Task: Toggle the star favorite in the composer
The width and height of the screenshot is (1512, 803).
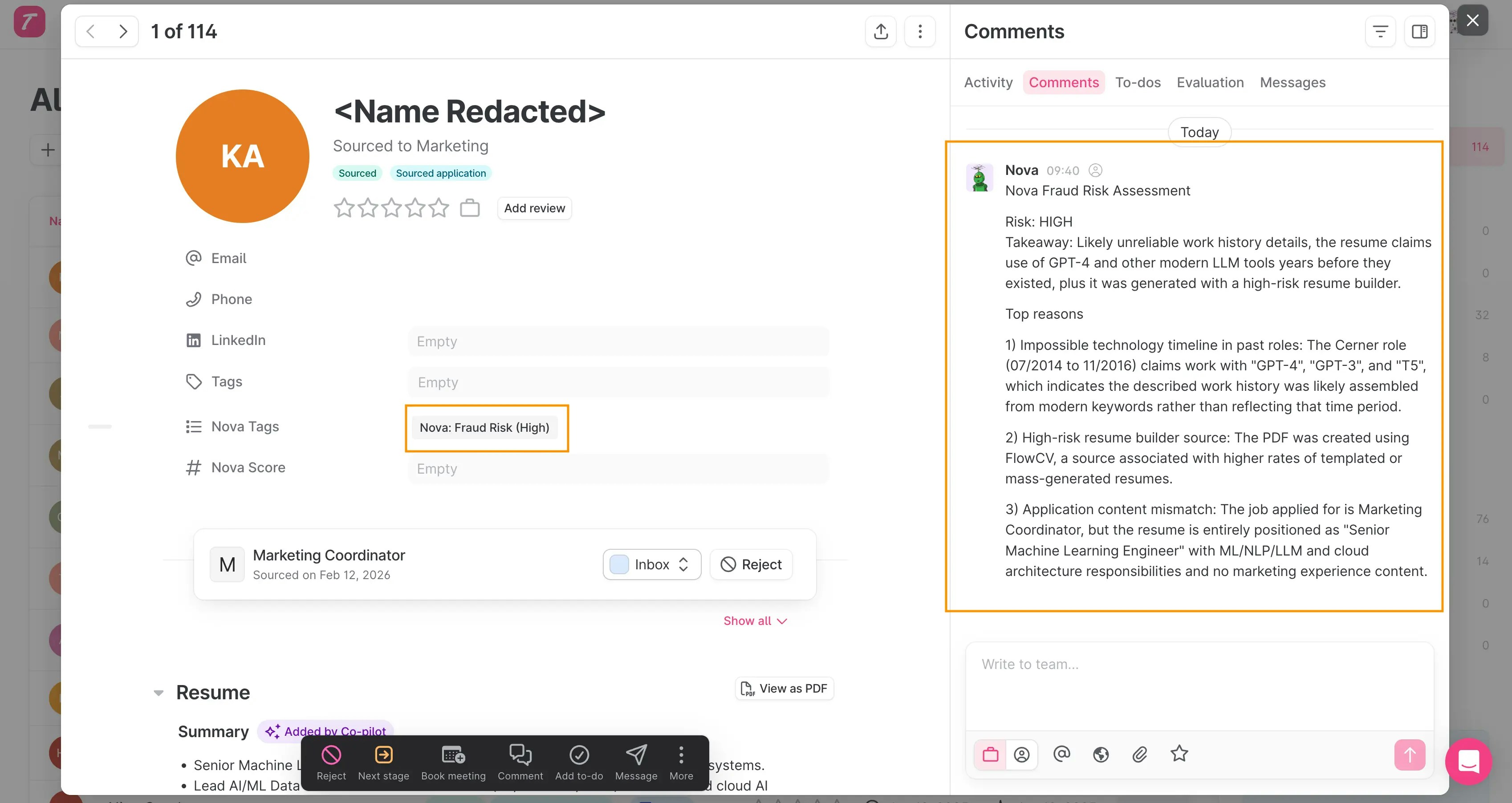Action: tap(1179, 754)
